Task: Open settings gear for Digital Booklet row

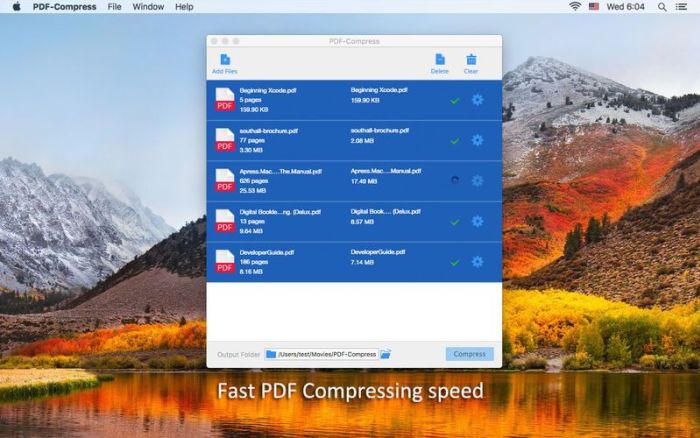Action: point(477,221)
